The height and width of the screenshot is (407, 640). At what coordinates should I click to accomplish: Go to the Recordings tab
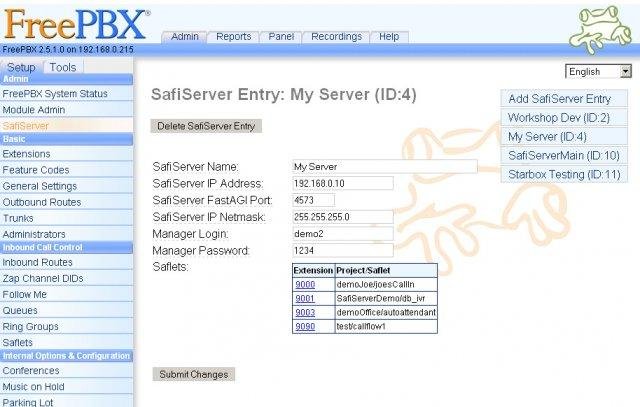336,37
